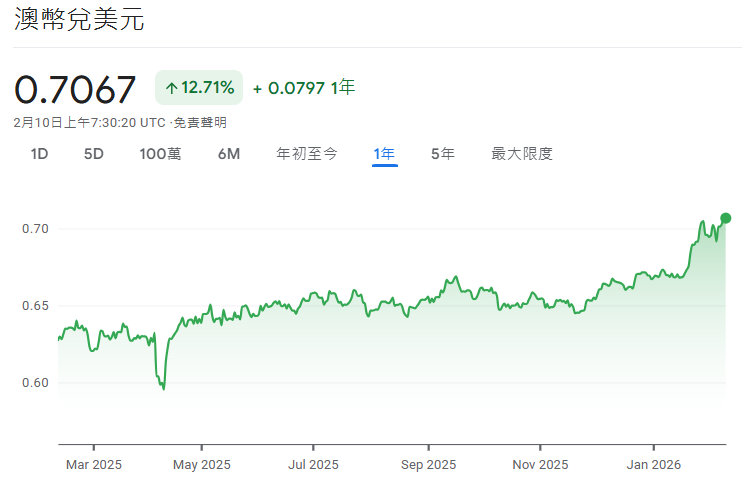Click the 0.65 y-axis label

[35, 306]
